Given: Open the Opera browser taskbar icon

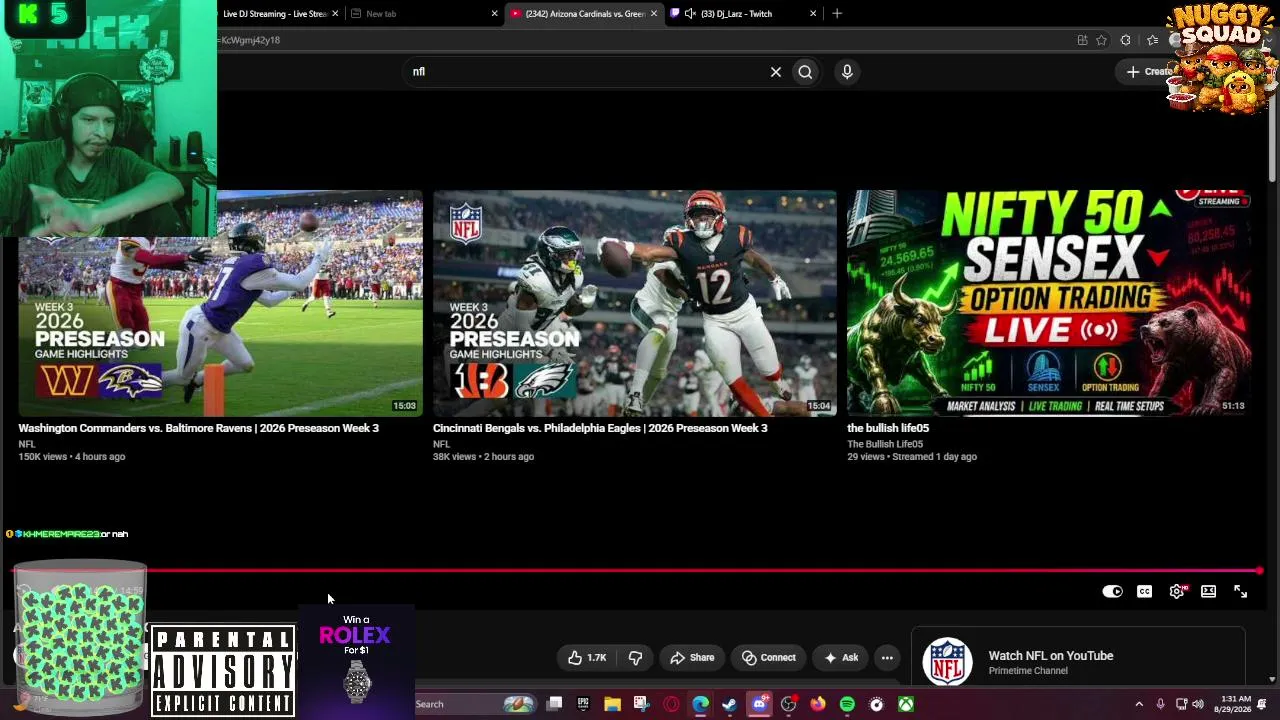Looking at the screenshot, I should (x=671, y=704).
